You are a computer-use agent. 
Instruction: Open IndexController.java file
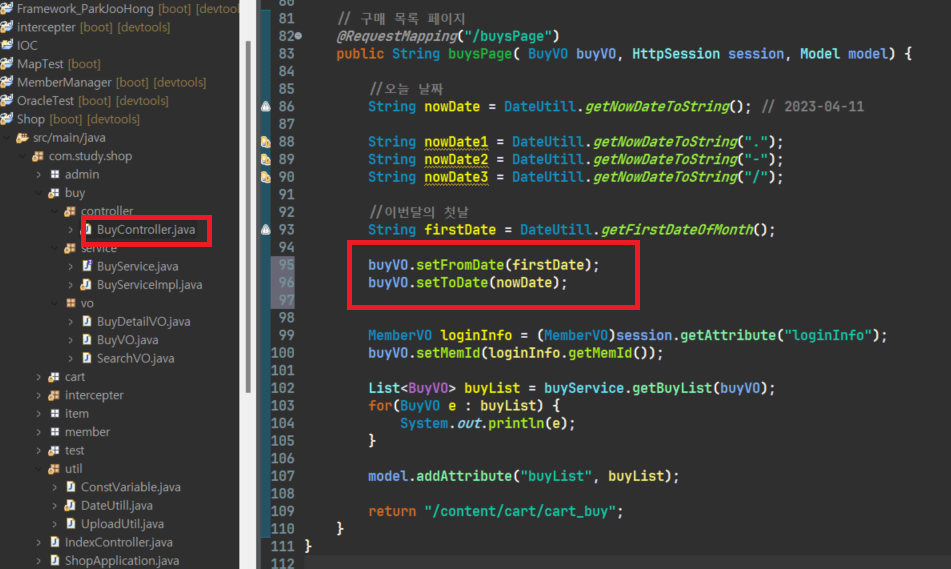(x=118, y=542)
